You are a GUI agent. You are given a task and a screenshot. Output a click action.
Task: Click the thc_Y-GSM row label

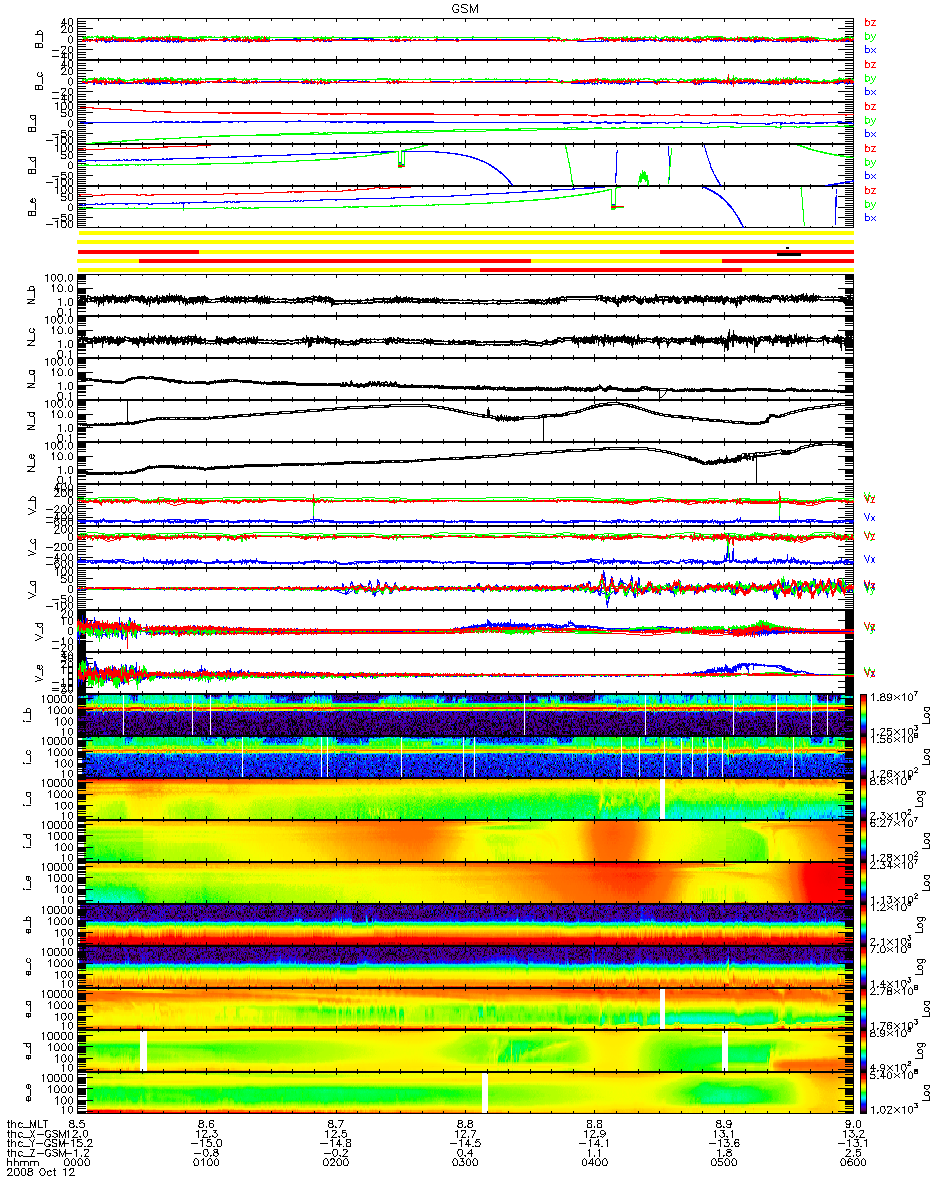[34, 1144]
